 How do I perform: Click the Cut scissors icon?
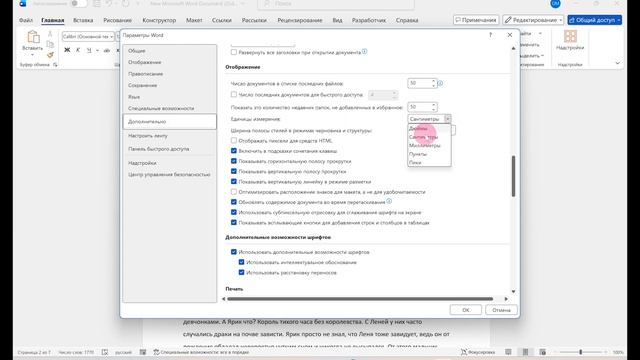coord(50,34)
